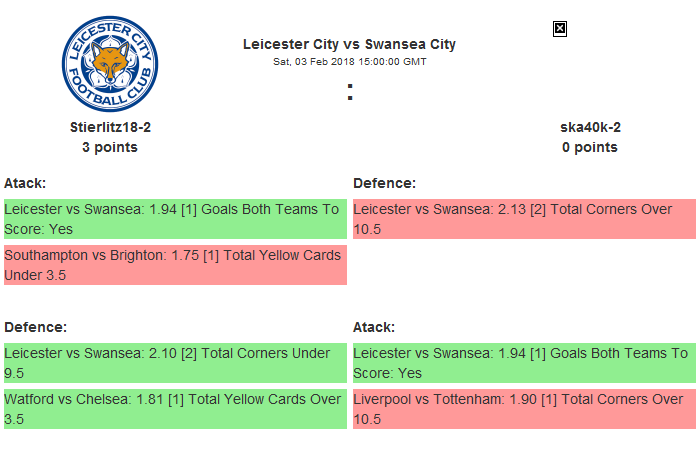
Task: Click Atack heading above the Southampton vs Brighton bet
Action: point(25,183)
